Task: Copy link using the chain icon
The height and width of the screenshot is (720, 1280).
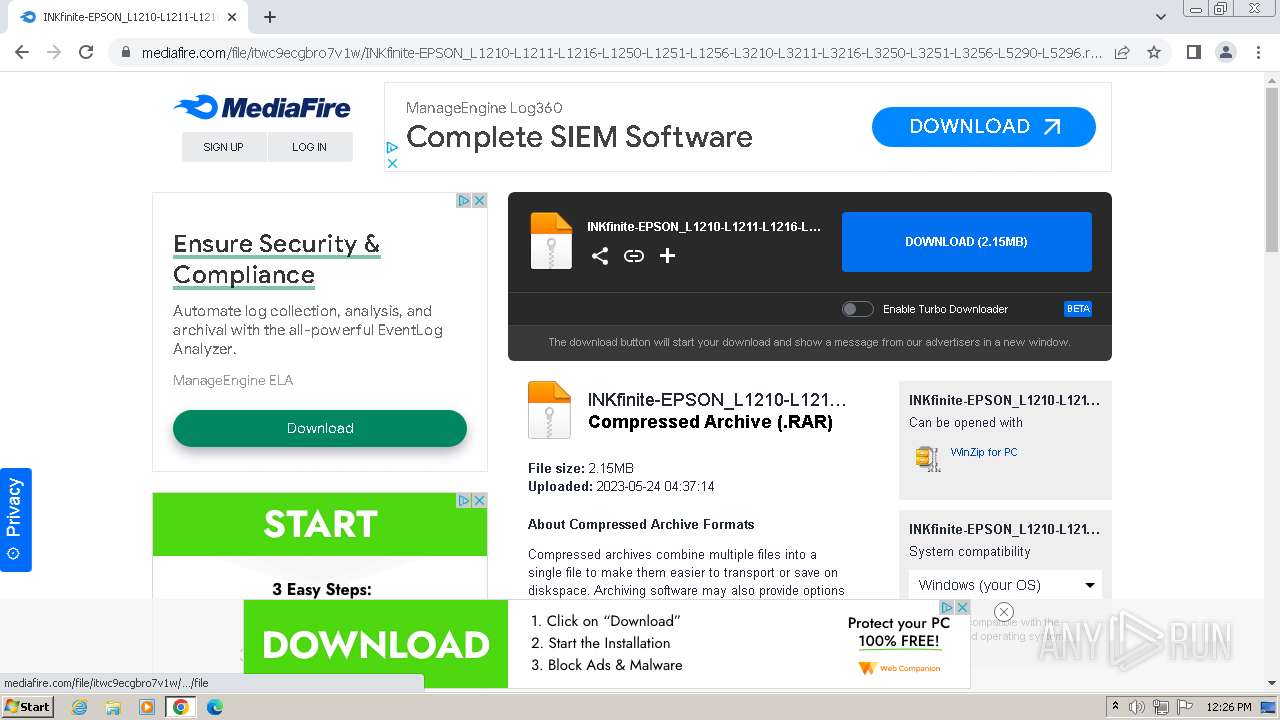Action: coord(634,256)
